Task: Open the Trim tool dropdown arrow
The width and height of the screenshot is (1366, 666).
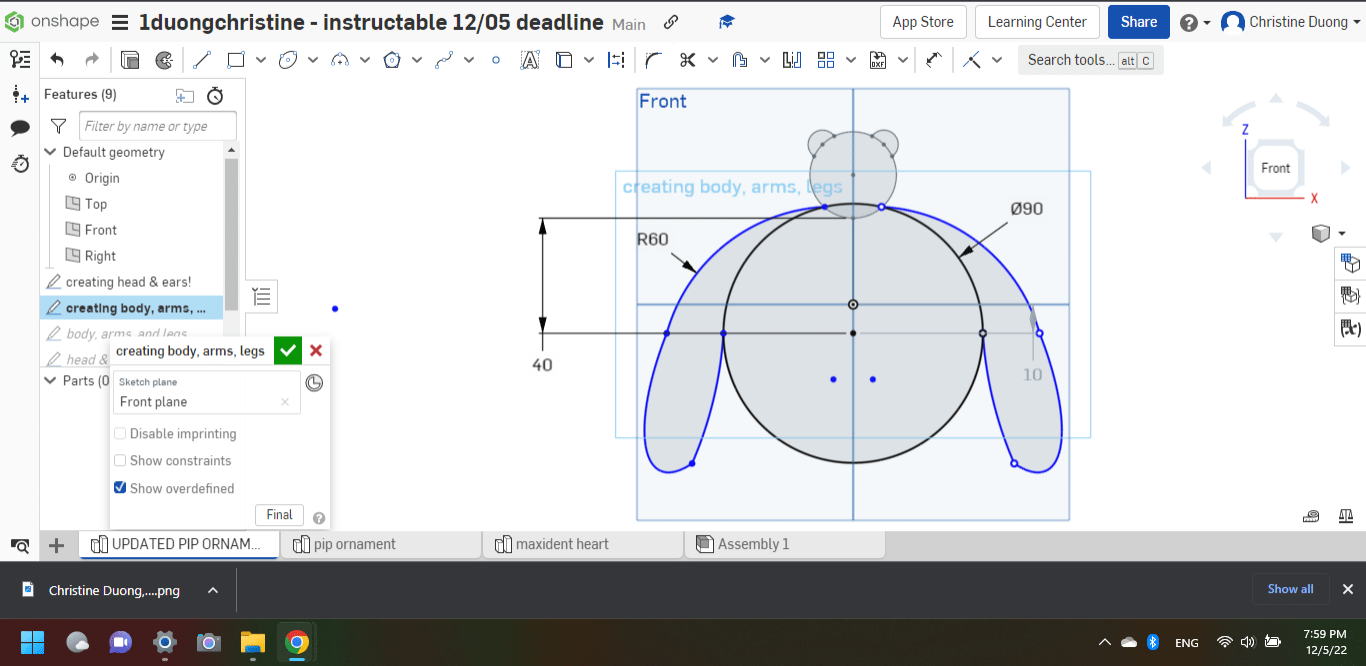Action: click(x=713, y=60)
